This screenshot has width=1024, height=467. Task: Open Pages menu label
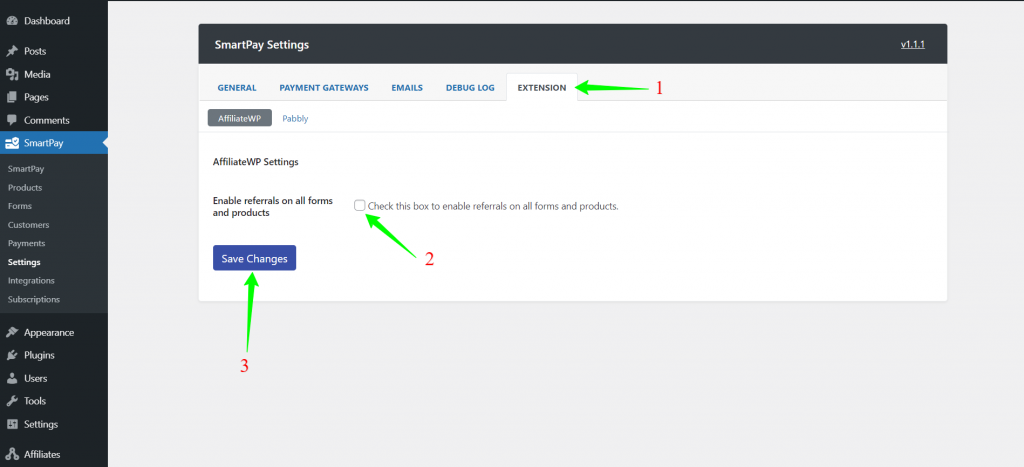(37, 97)
